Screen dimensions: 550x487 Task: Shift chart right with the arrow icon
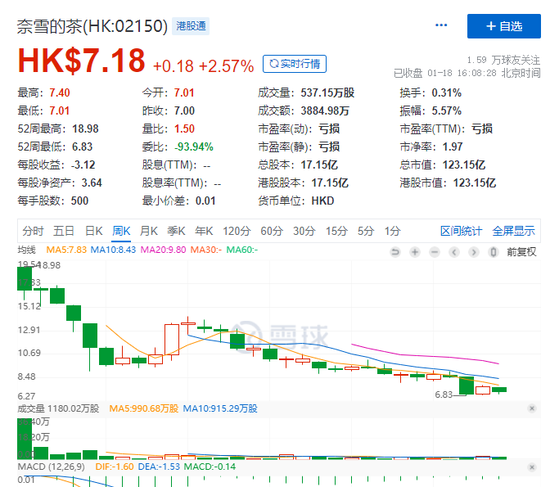(x=474, y=252)
